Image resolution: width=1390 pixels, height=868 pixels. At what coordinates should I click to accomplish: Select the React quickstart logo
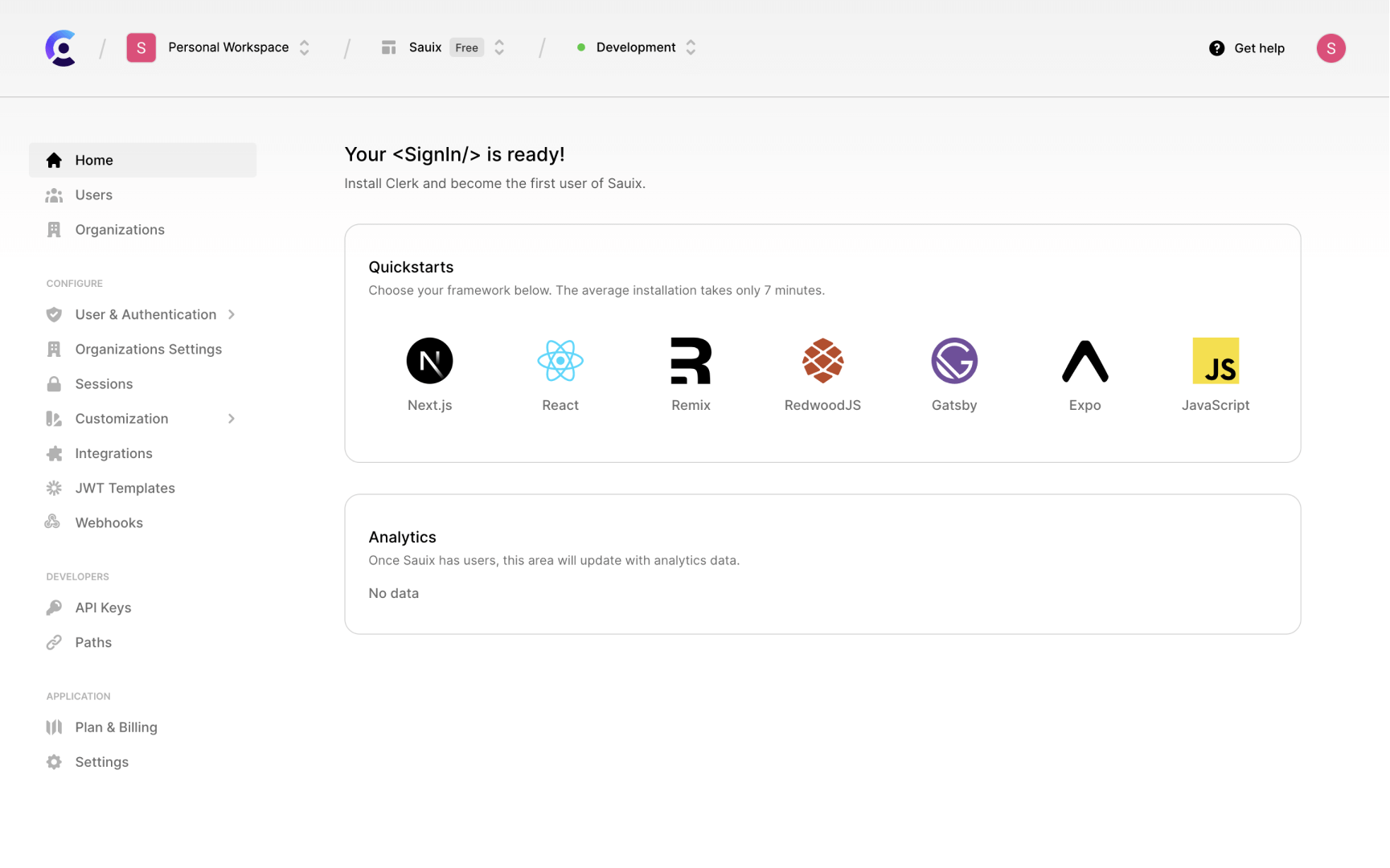click(x=560, y=361)
